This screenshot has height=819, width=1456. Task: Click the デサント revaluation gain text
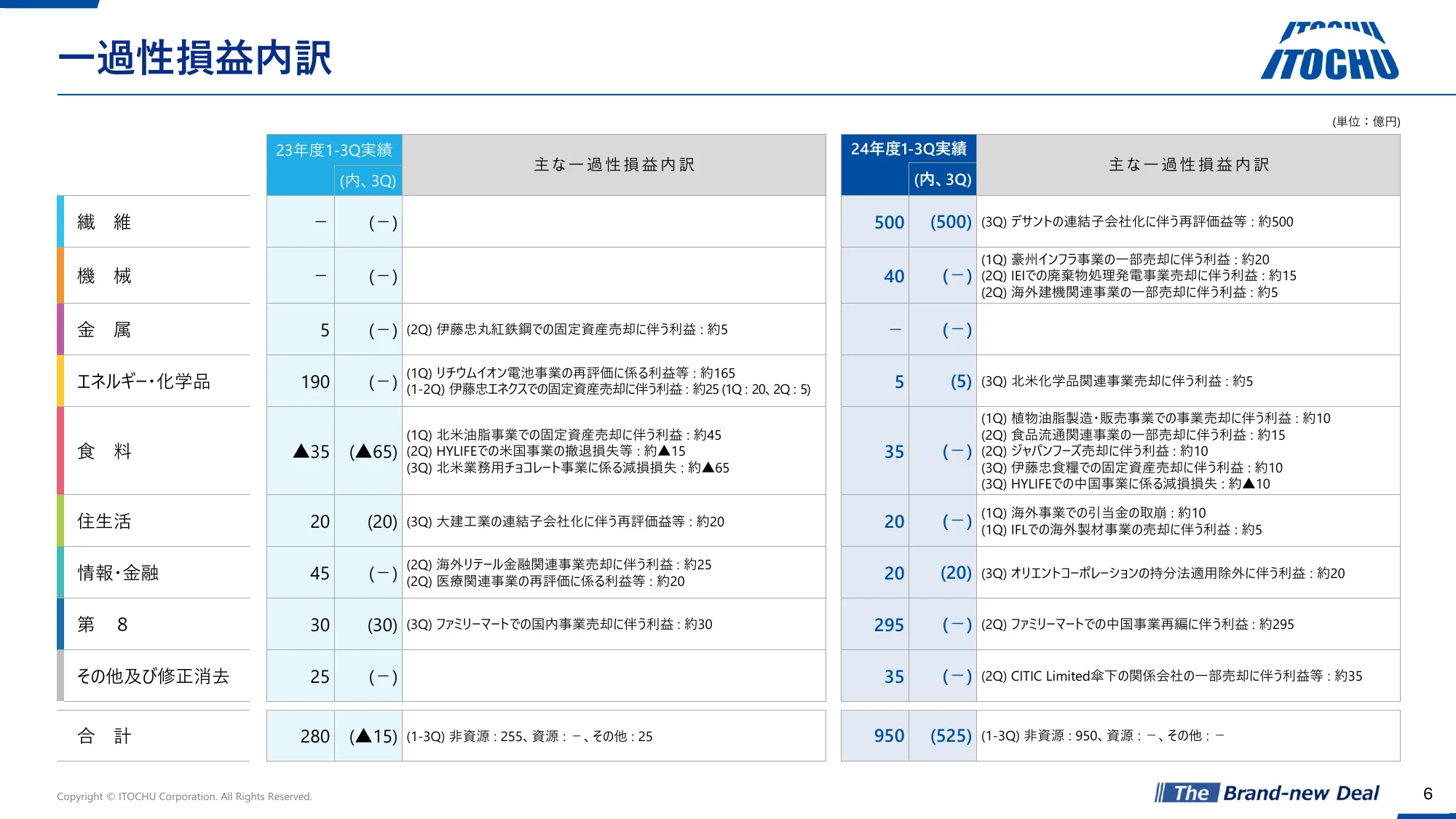click(x=1136, y=221)
